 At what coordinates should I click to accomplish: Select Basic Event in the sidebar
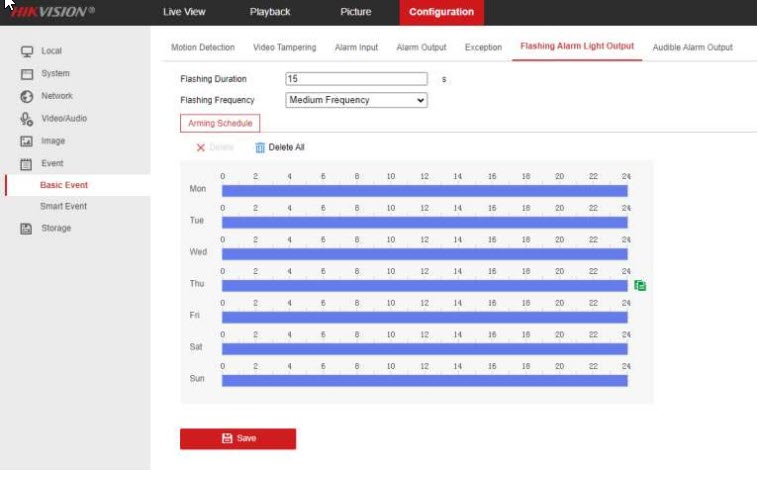[x=64, y=185]
